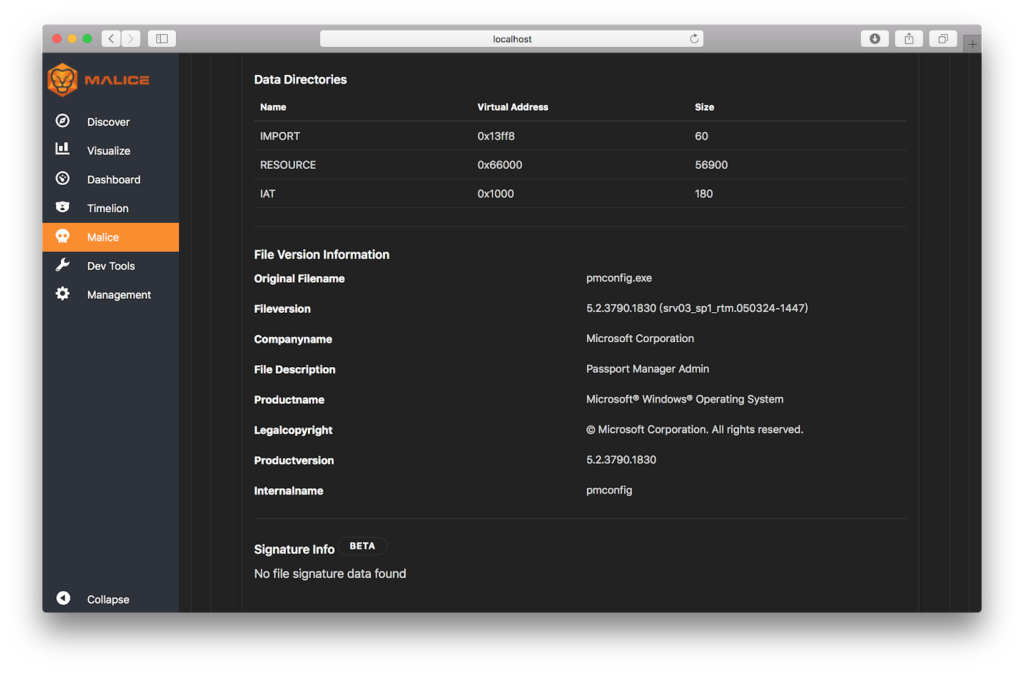Click the 0x66000 virtual address value
This screenshot has width=1024, height=673.
coord(500,164)
